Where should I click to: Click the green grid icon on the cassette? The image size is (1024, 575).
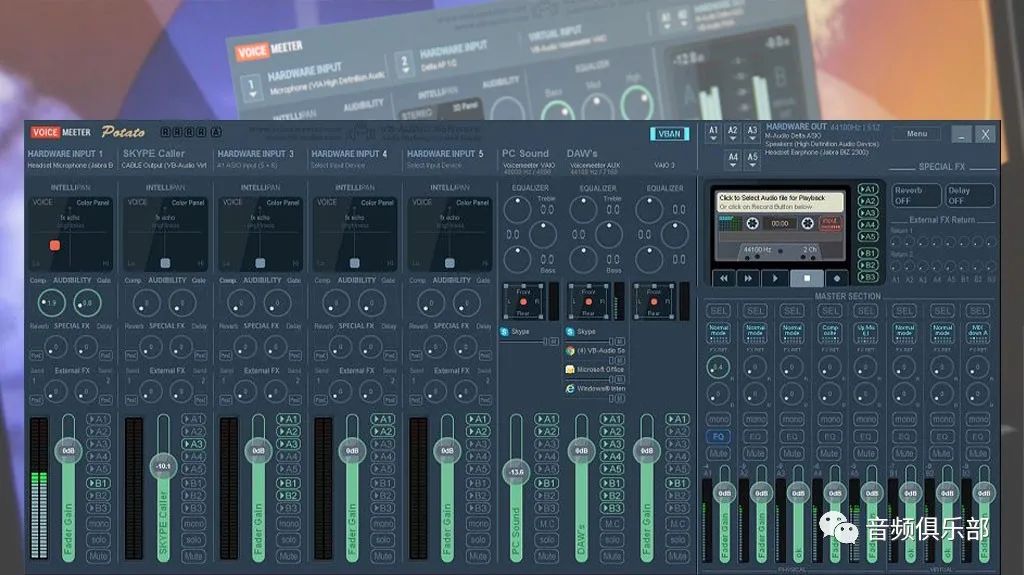pos(729,223)
